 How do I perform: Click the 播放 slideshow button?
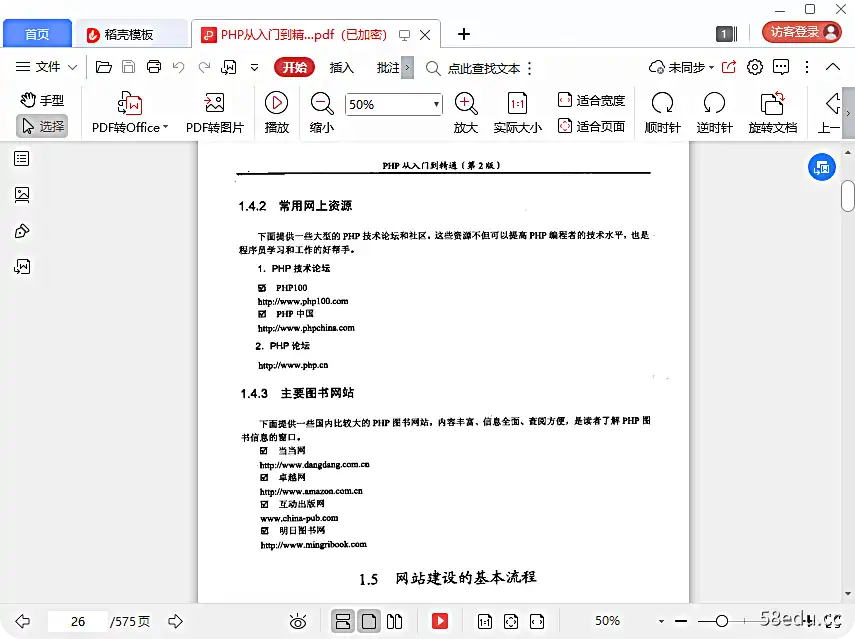click(276, 113)
